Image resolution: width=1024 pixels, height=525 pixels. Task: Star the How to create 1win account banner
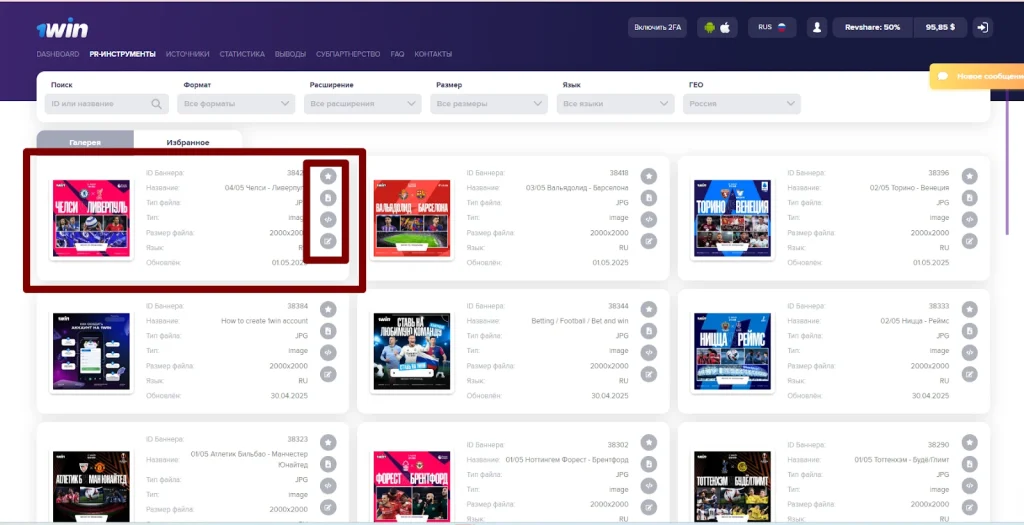tap(328, 310)
